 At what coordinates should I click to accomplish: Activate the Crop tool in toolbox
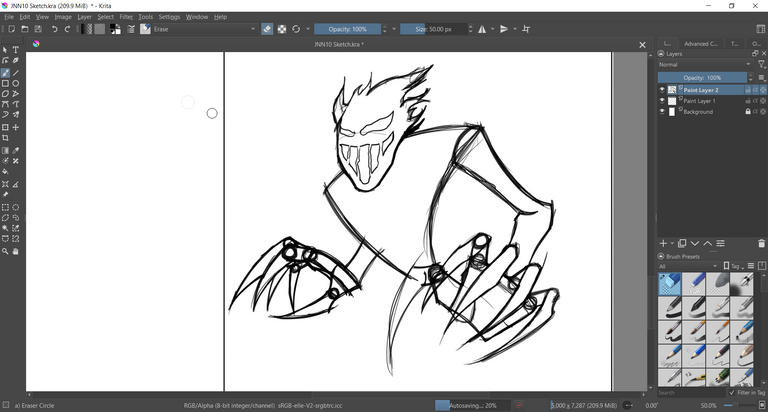pyautogui.click(x=5, y=138)
